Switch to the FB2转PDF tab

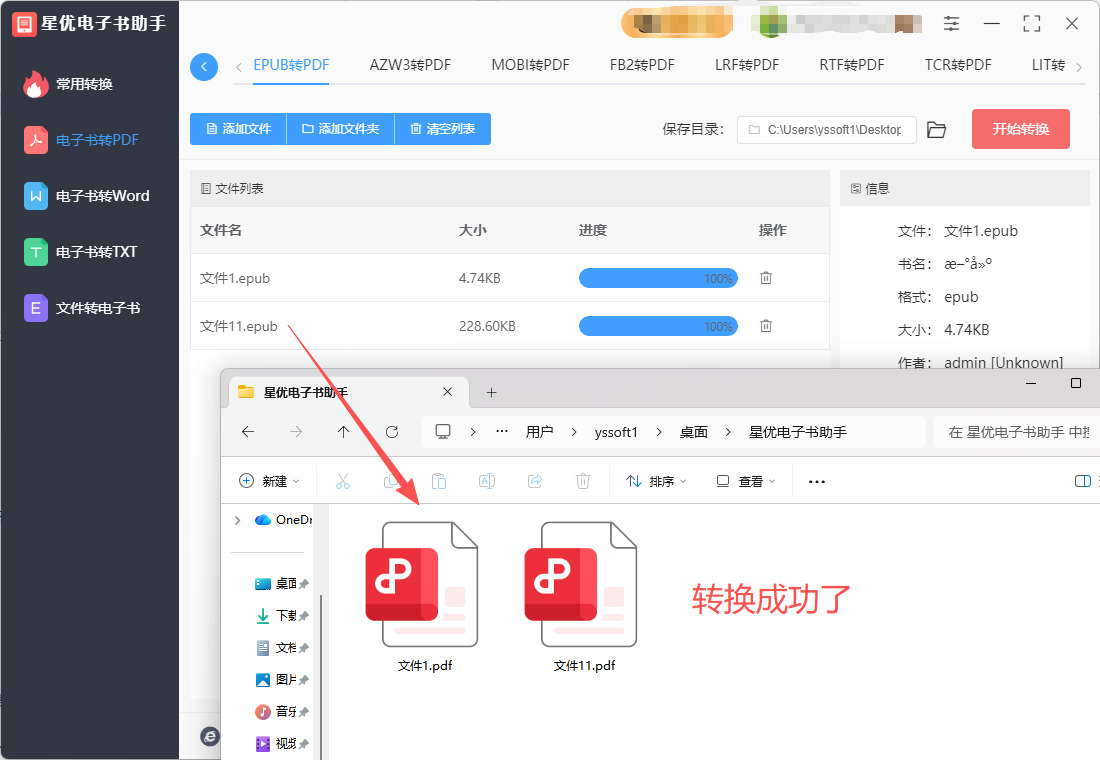pyautogui.click(x=642, y=65)
